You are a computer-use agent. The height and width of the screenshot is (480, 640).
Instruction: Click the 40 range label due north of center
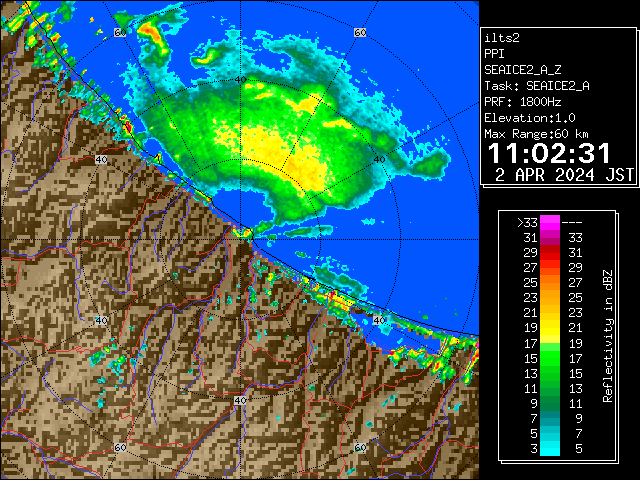pos(240,80)
